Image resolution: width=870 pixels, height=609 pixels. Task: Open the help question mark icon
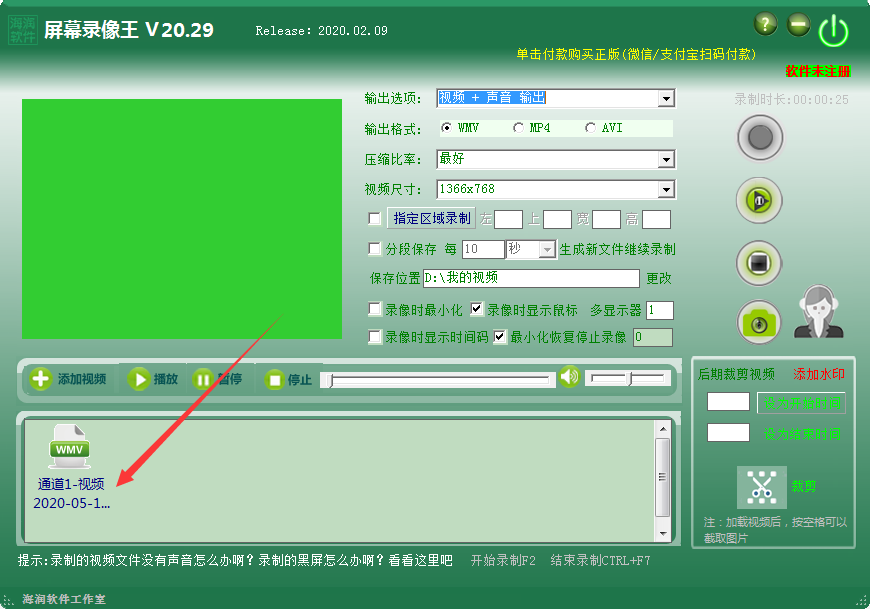coord(764,23)
